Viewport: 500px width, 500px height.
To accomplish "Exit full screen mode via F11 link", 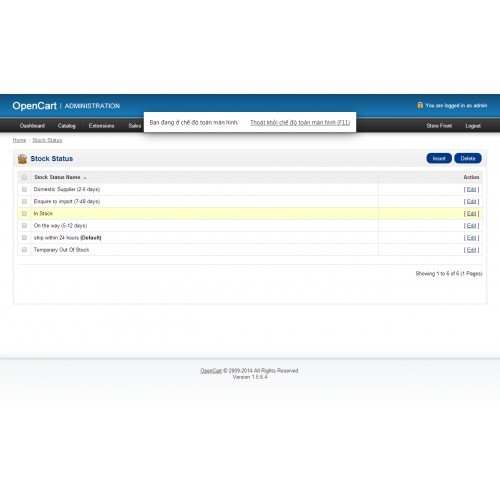I will (x=300, y=122).
